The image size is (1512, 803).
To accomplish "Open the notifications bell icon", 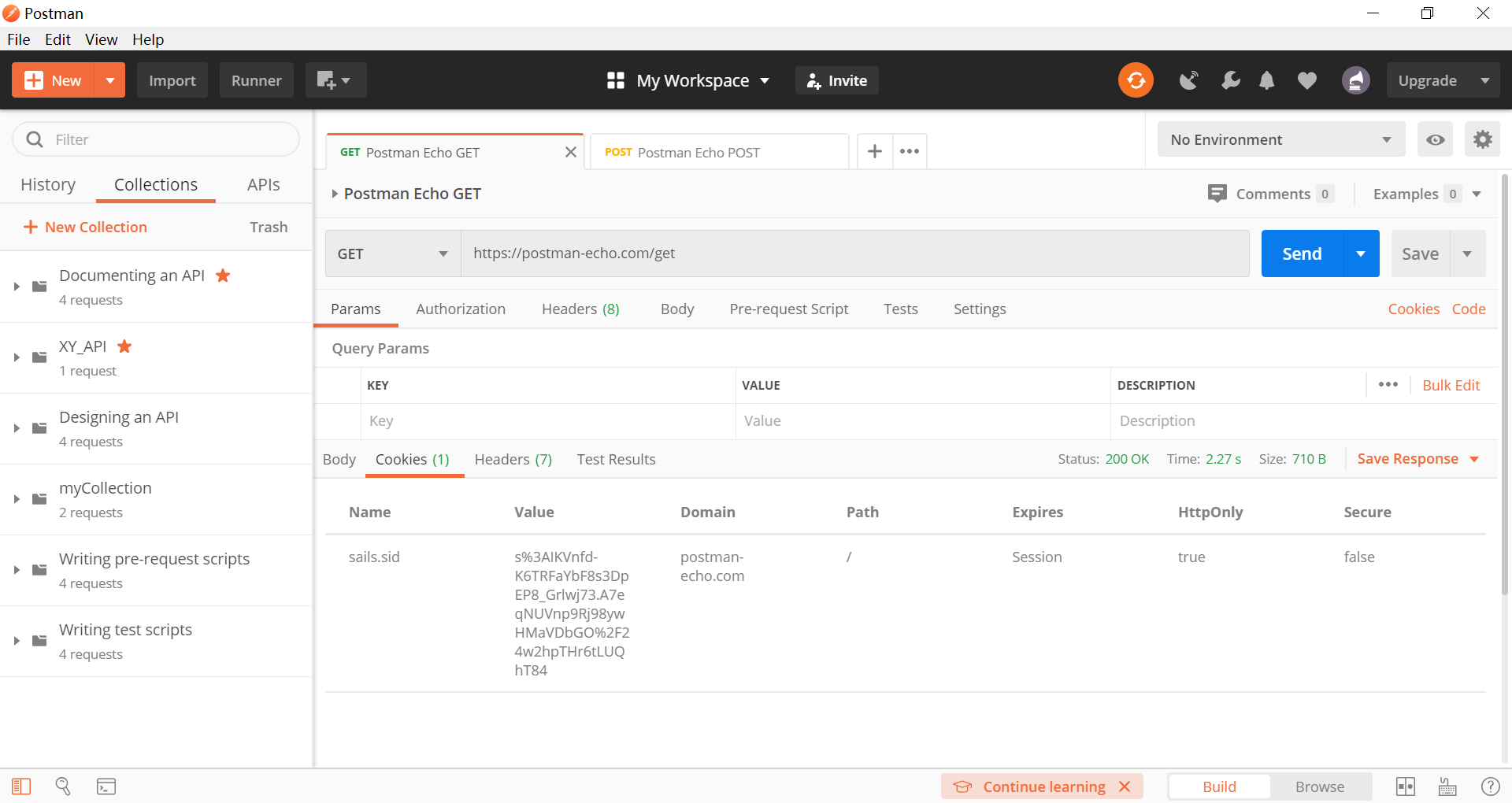I will tap(1266, 80).
